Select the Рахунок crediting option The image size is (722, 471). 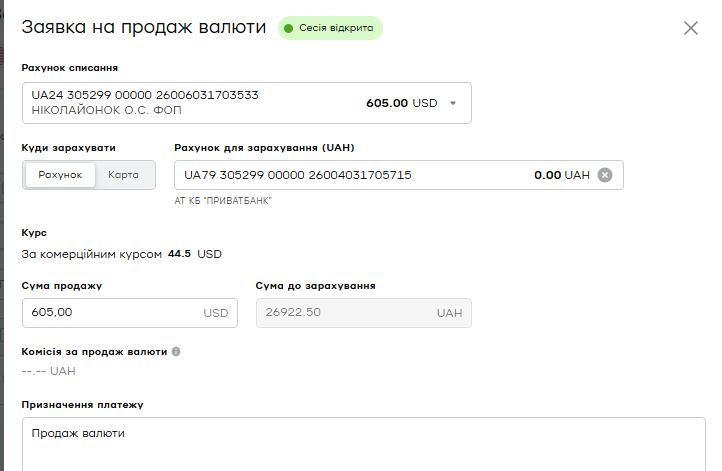60,175
